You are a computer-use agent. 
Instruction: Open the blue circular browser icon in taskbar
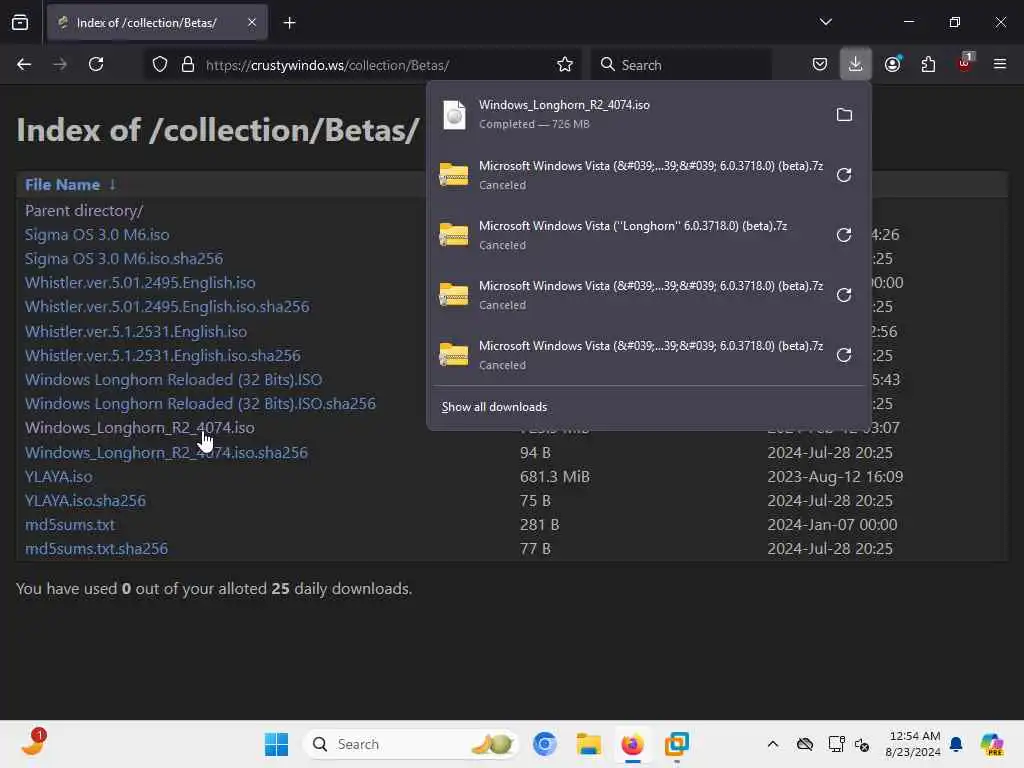point(544,744)
